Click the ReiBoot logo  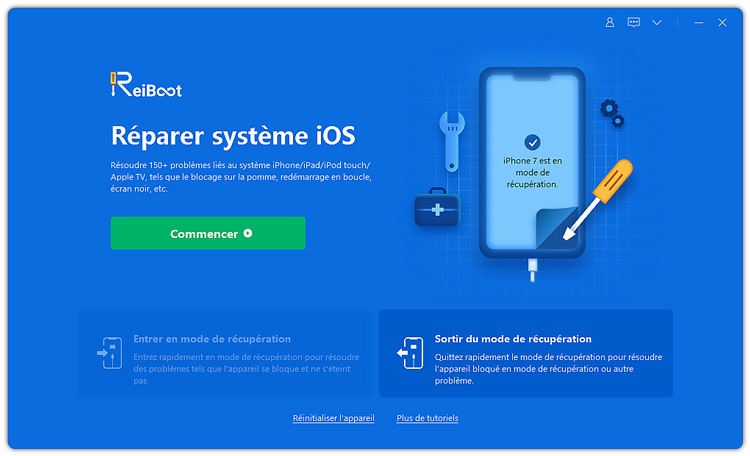coord(146,85)
